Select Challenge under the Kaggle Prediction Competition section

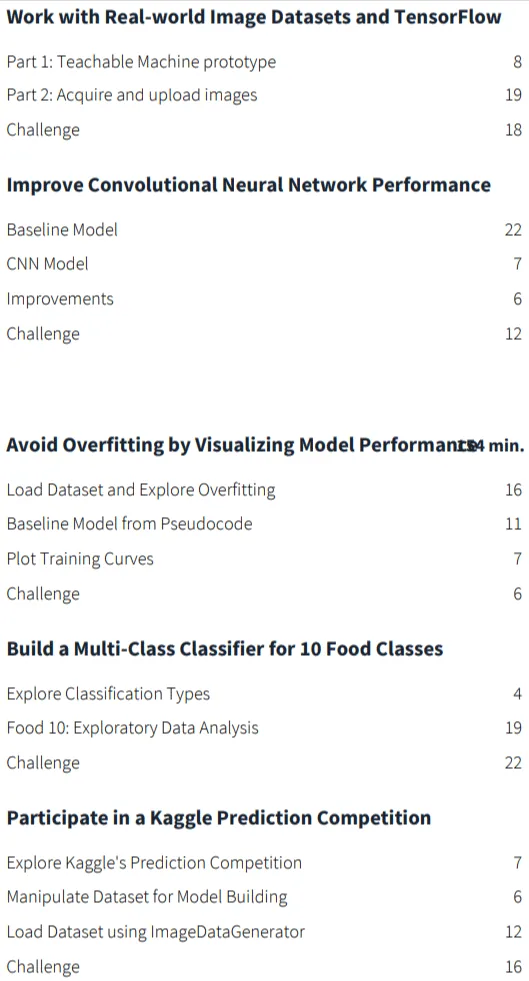(43, 967)
